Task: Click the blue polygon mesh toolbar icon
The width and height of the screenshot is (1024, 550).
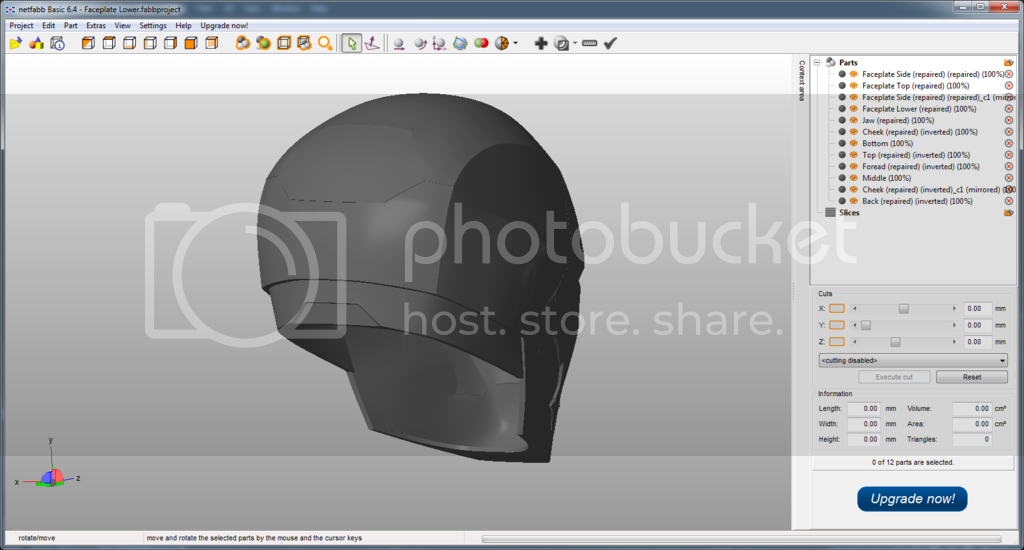Action: click(460, 44)
